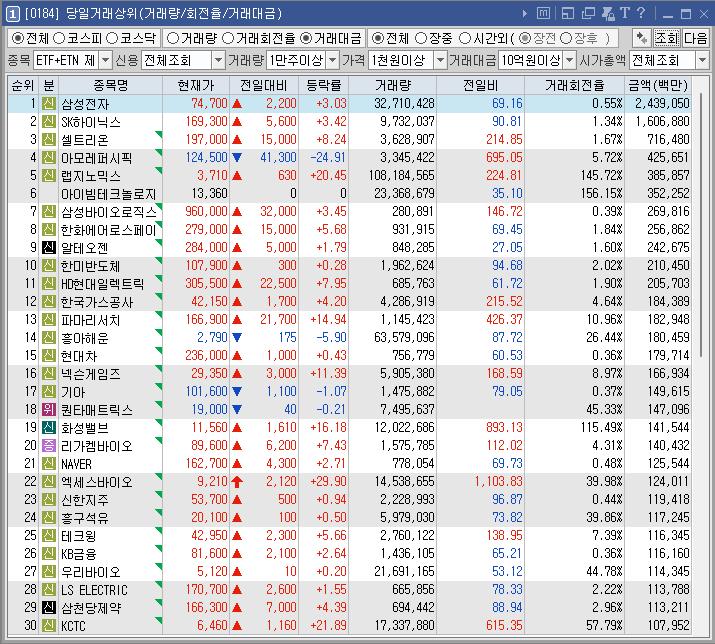This screenshot has height=644, width=715.
Task: Select the 삼성전자 stock name
Action: click(x=85, y=104)
